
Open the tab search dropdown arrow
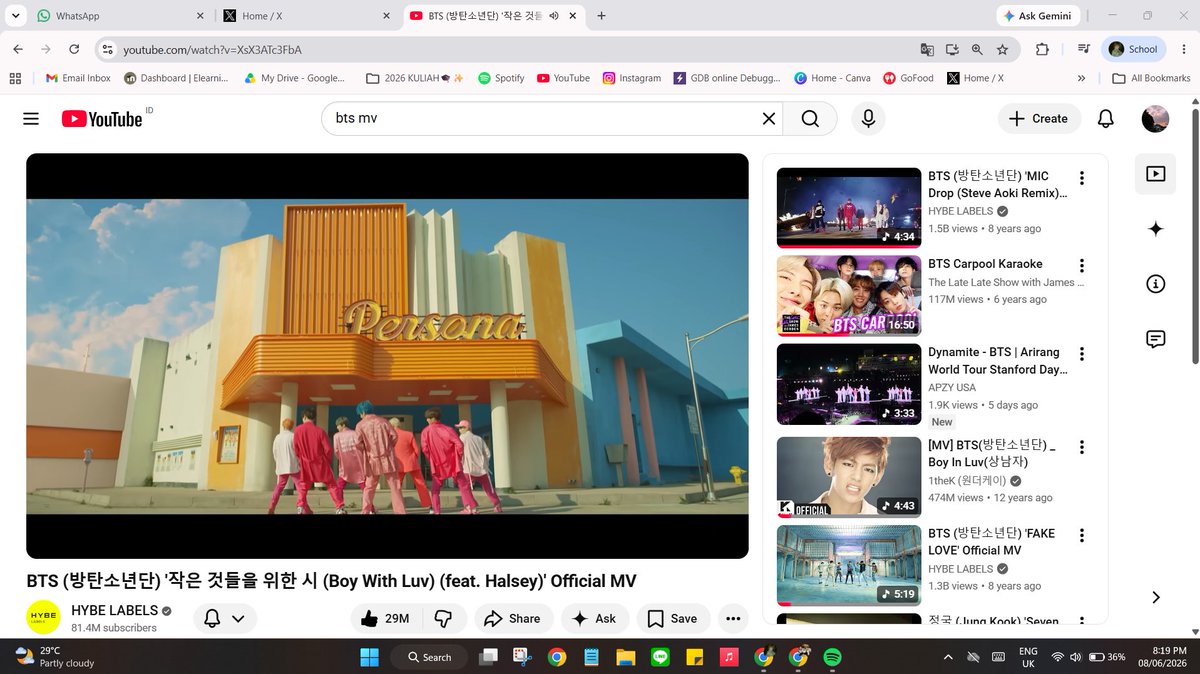(x=15, y=16)
